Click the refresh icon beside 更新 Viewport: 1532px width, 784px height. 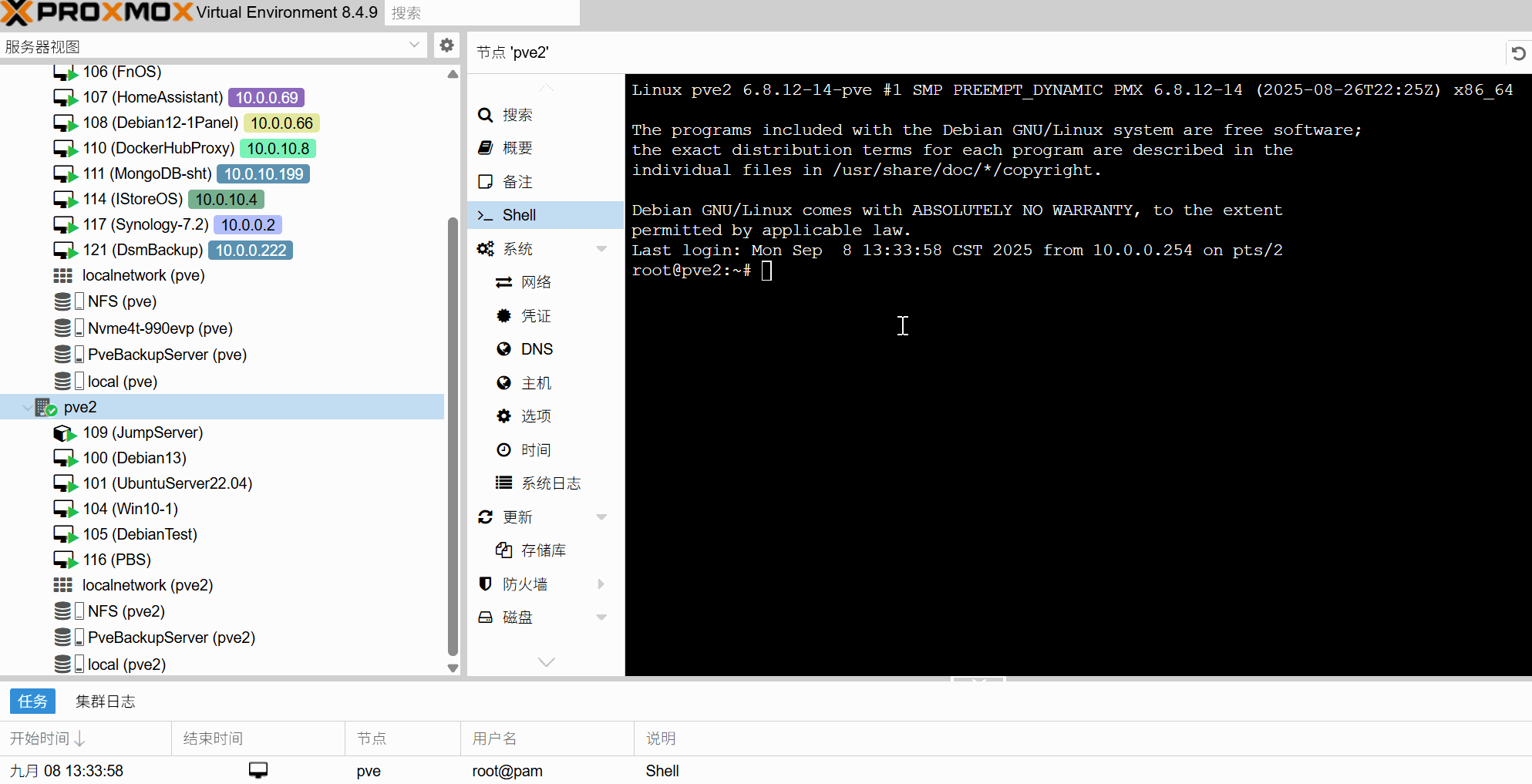click(x=485, y=517)
